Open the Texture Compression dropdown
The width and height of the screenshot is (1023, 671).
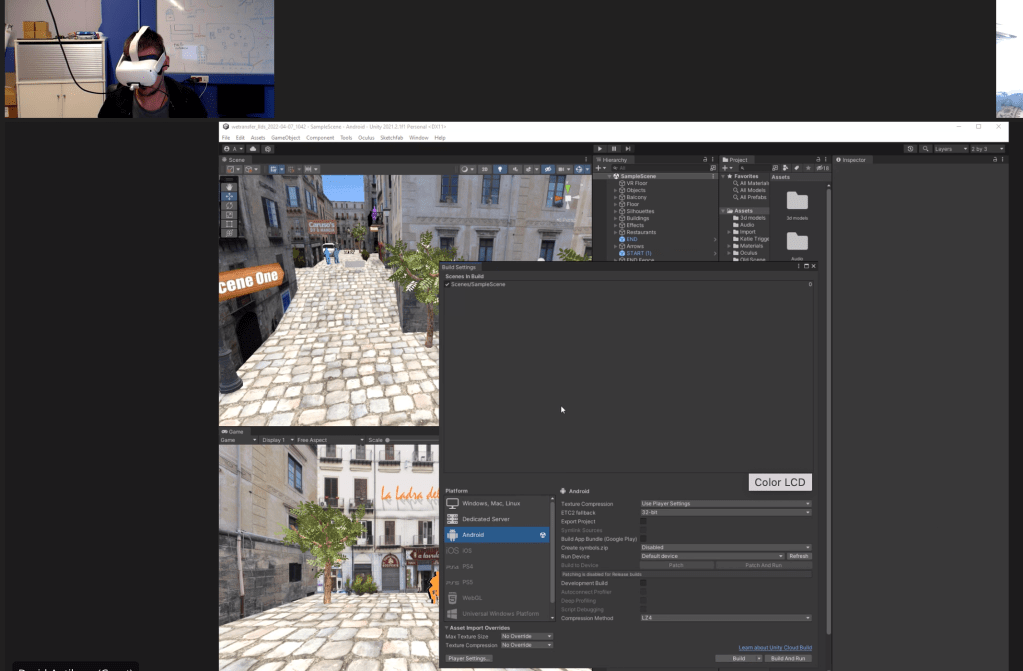tap(725, 504)
